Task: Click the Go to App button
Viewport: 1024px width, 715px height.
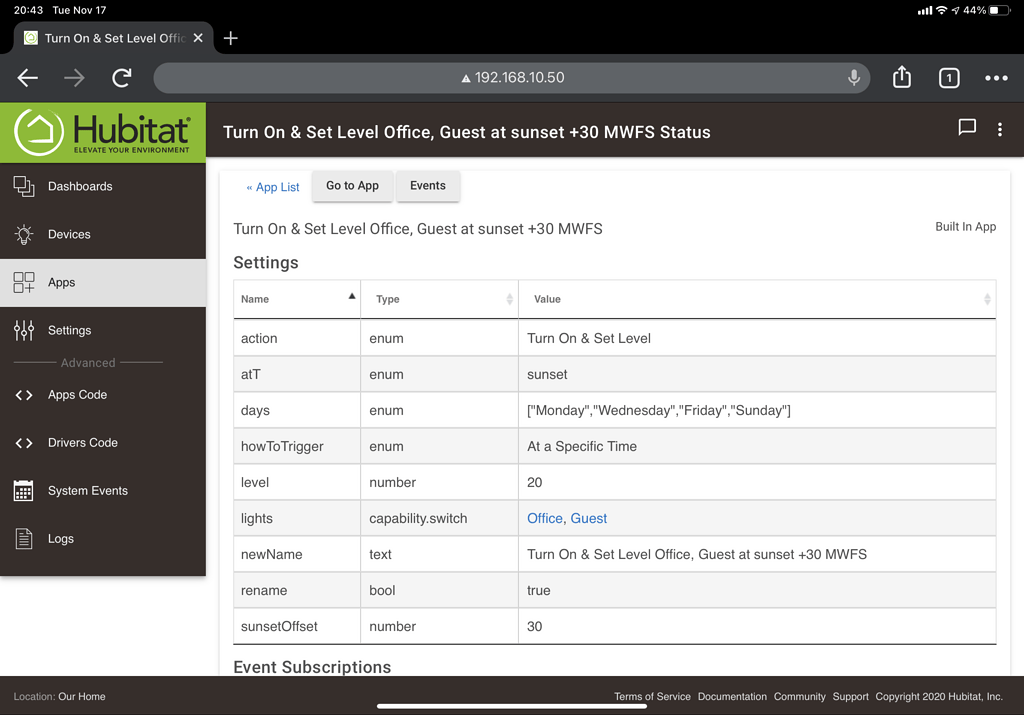Action: pos(352,186)
